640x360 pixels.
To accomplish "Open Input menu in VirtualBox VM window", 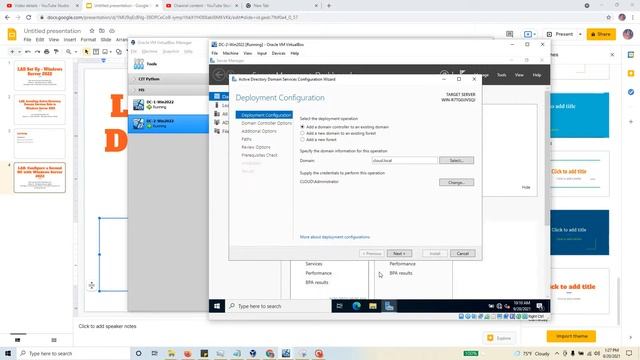I will (x=262, y=53).
